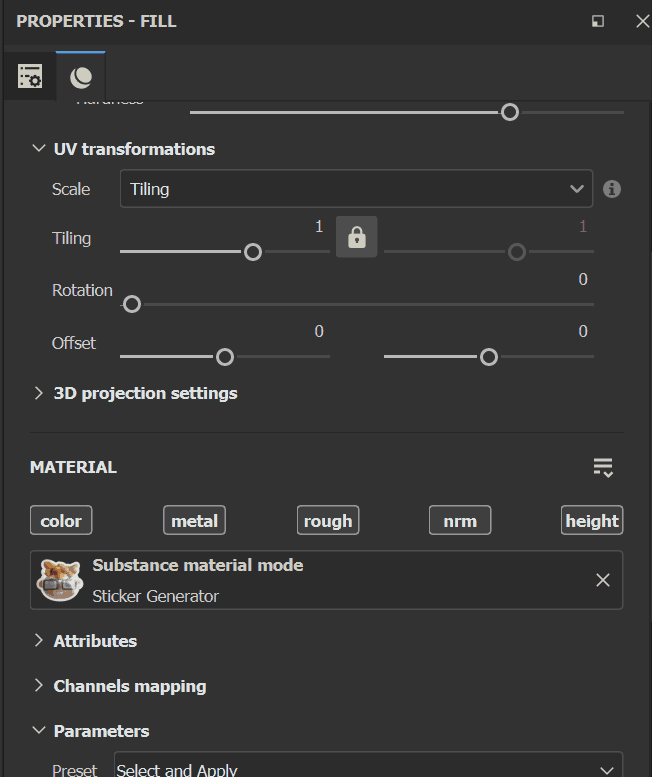The image size is (652, 777).
Task: Toggle the Tiling lock icon
Action: (356, 237)
